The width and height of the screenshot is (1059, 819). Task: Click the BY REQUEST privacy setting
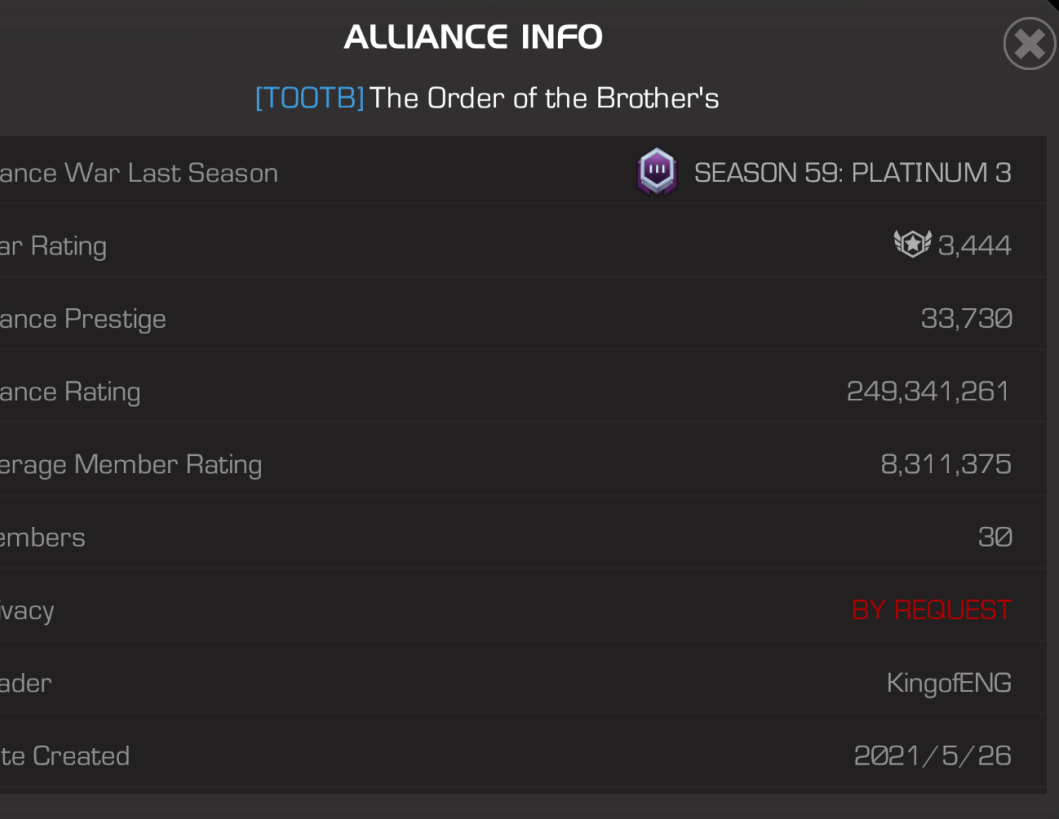pos(931,610)
